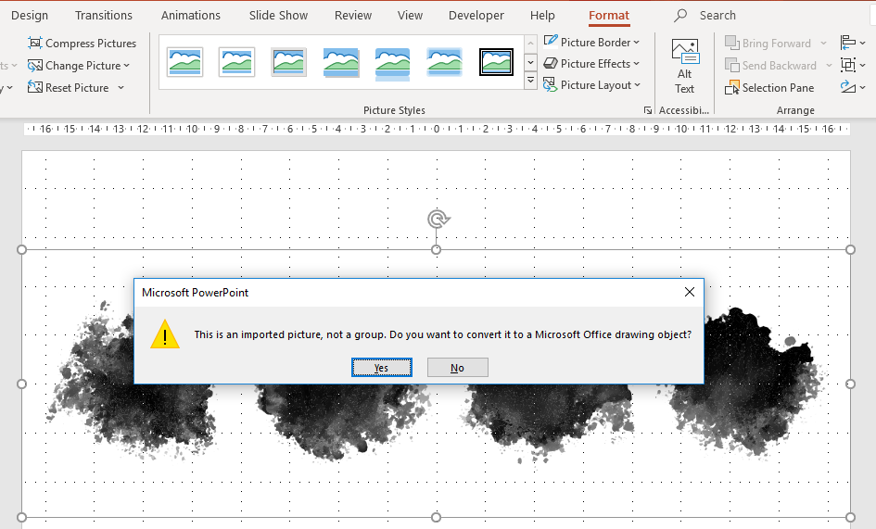This screenshot has height=529, width=876.
Task: Click No in PowerPoint dialog
Action: click(x=458, y=368)
